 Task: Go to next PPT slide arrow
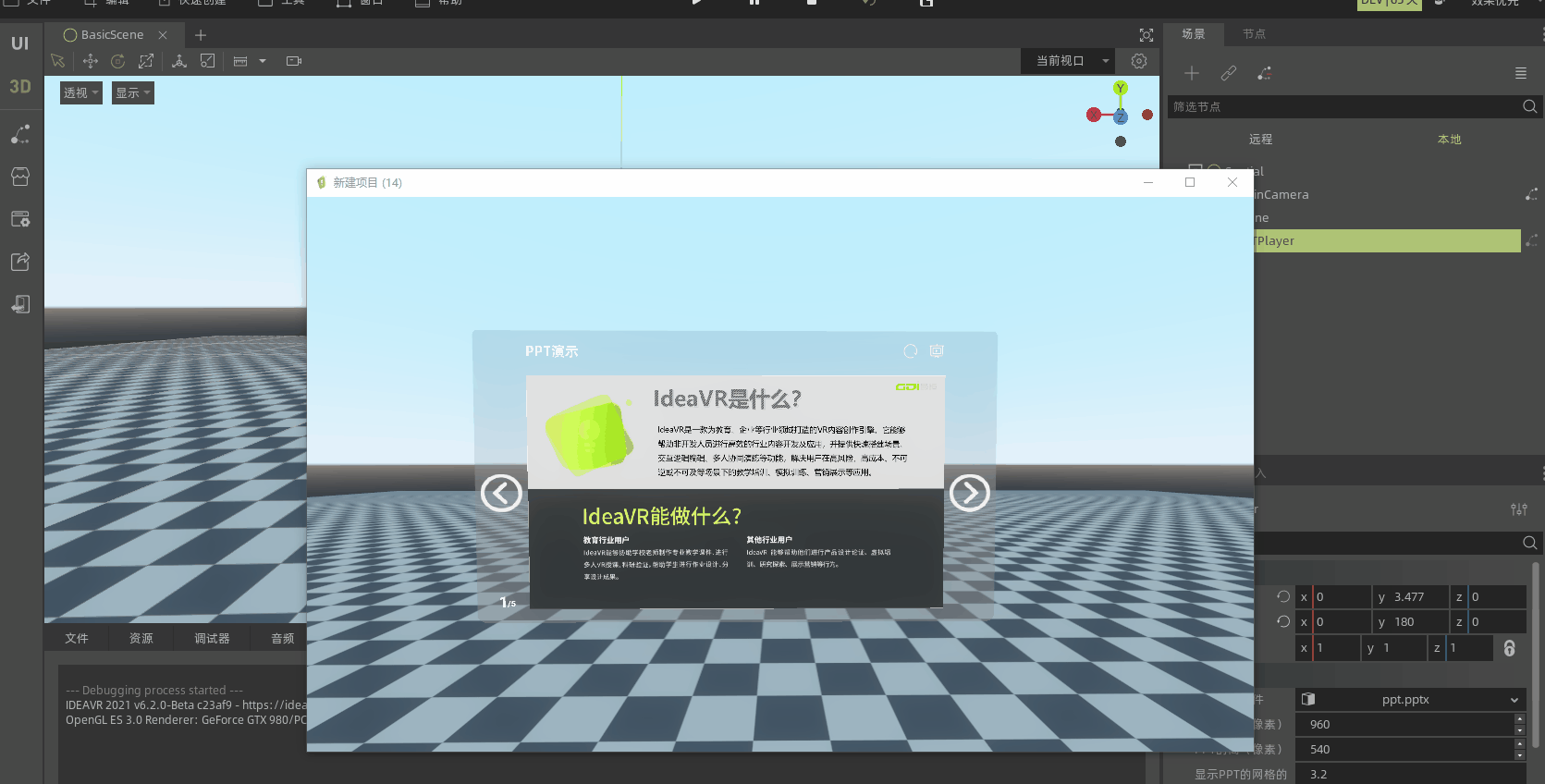click(x=970, y=493)
